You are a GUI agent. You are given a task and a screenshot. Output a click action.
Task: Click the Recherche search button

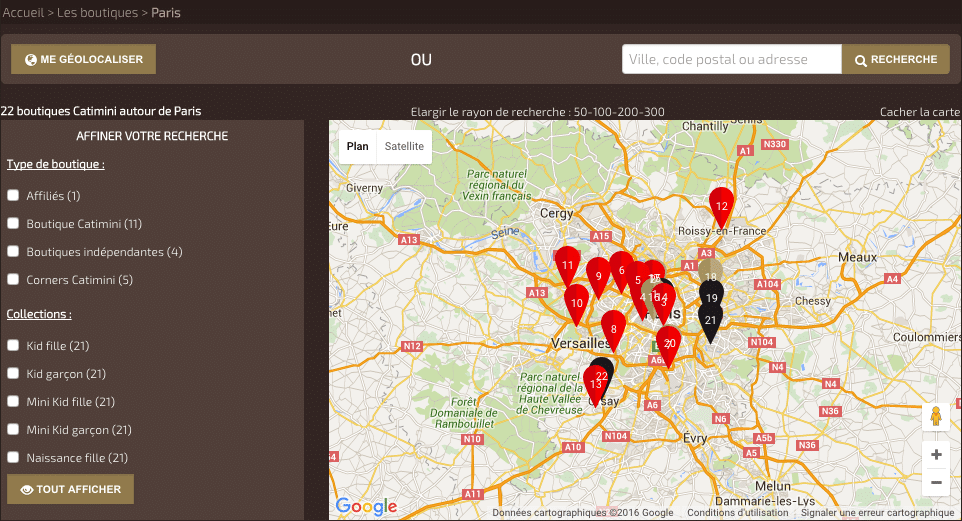click(x=896, y=59)
